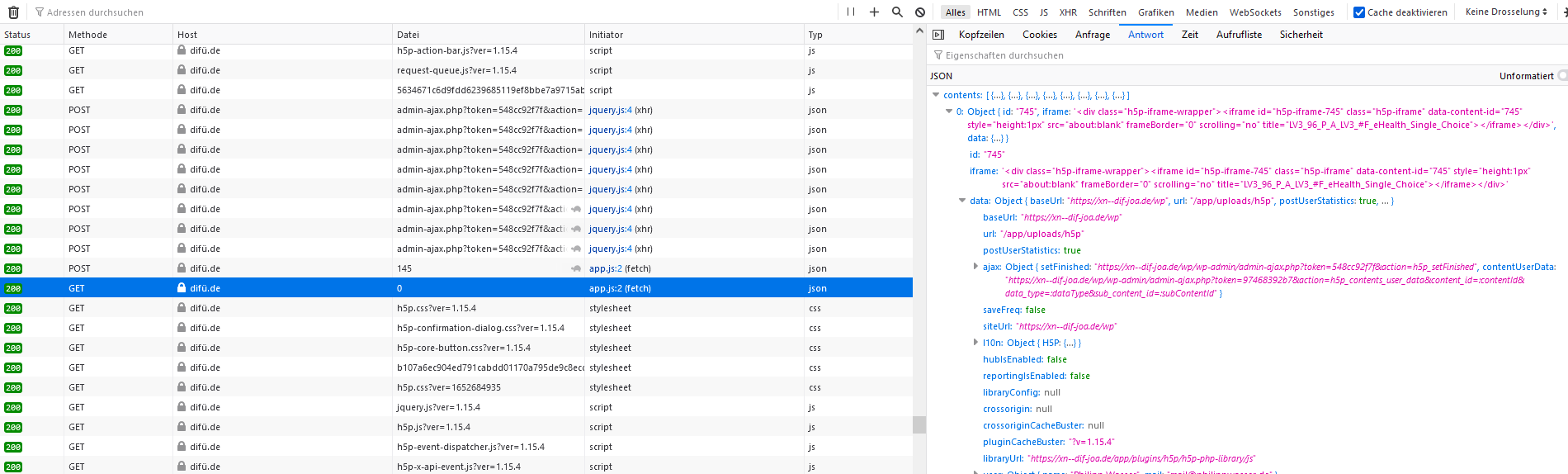1568x474 pixels.
Task: Open the Cookies tab
Action: click(x=1040, y=35)
